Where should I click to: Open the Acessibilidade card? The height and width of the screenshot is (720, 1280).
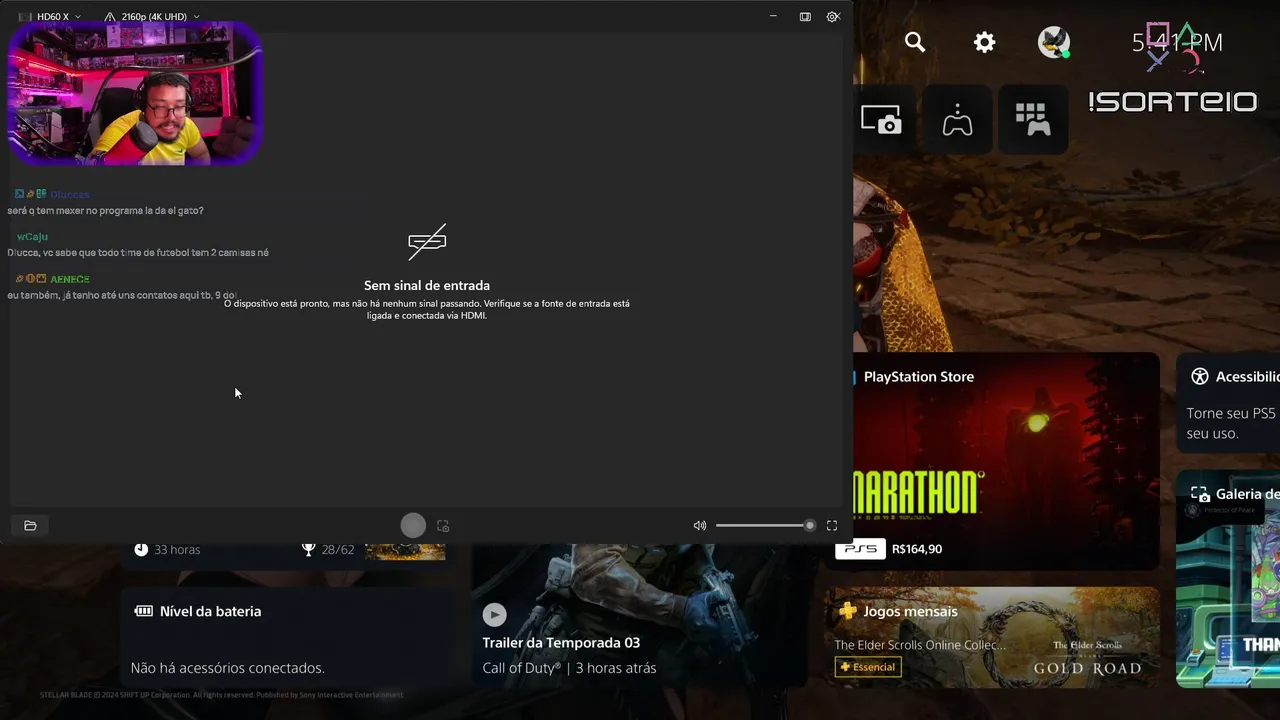tap(1228, 403)
